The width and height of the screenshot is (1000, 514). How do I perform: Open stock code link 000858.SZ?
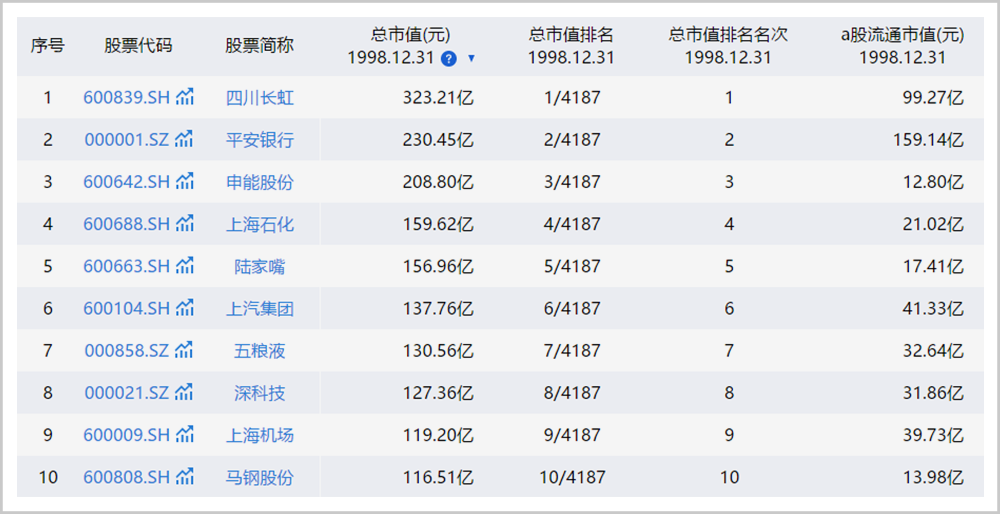pyautogui.click(x=127, y=350)
